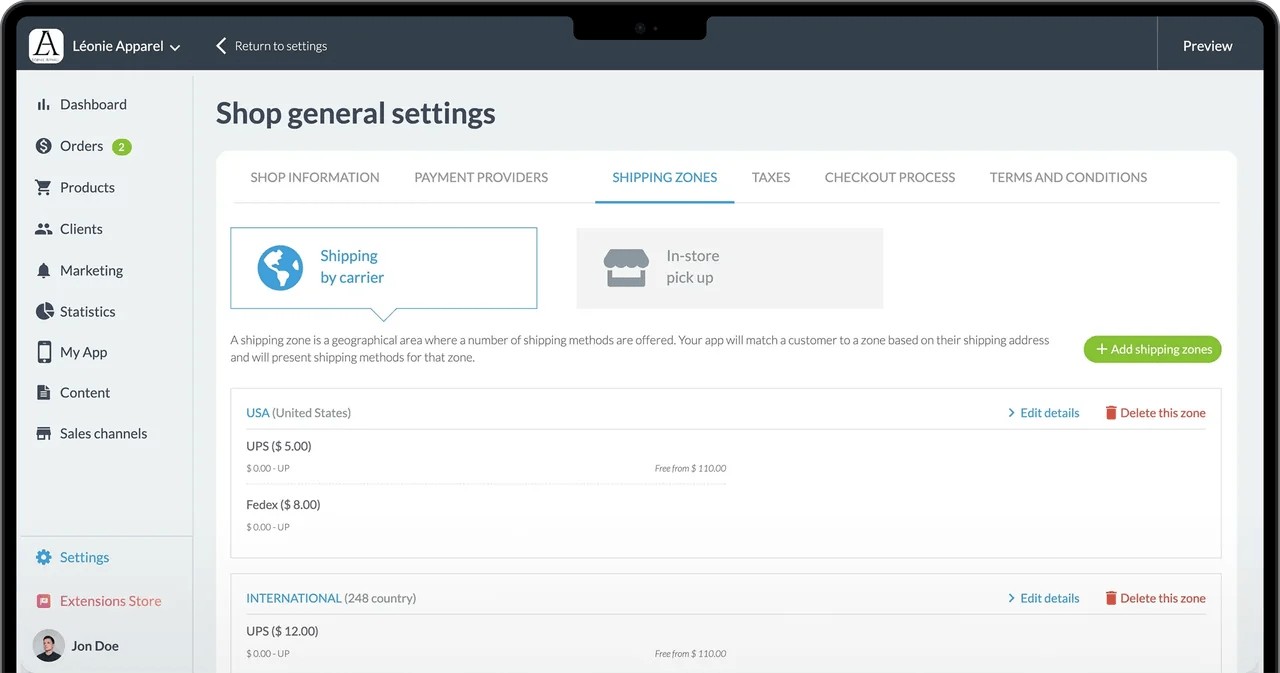Open Dashboard from sidebar bar-chart icon

pos(43,105)
